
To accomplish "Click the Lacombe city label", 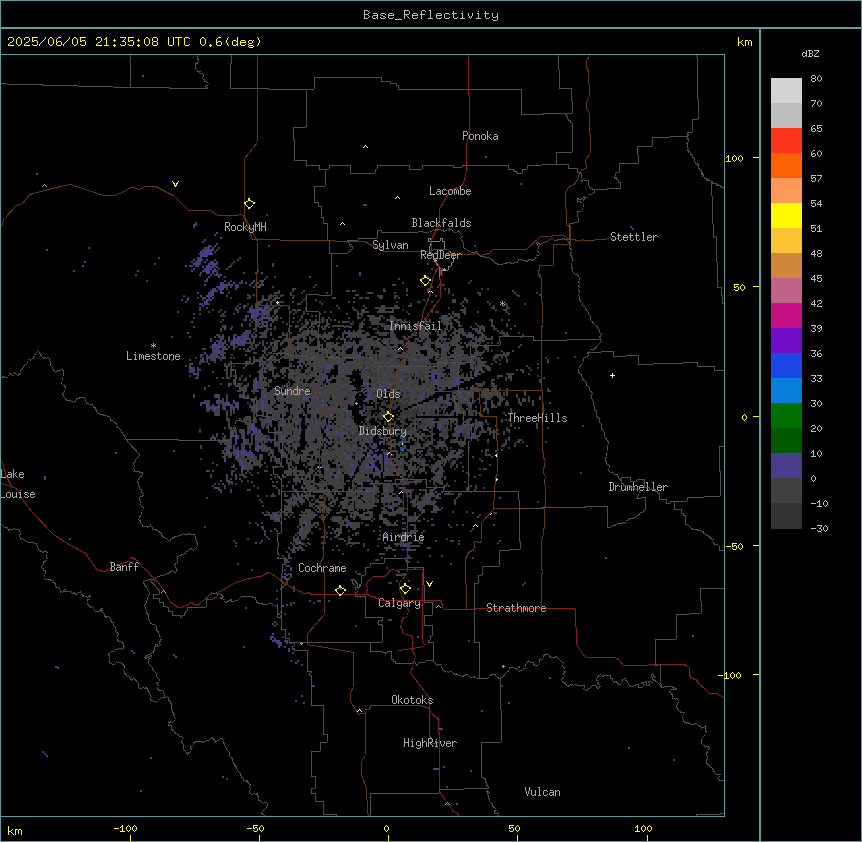I will 450,191.
